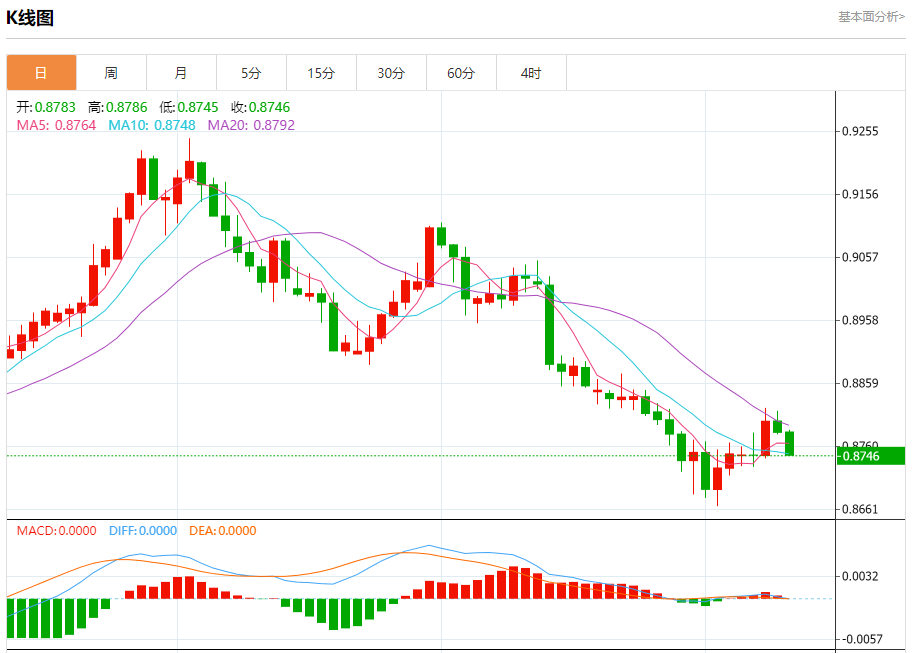Image resolution: width=913 pixels, height=653 pixels.
Task: Click the MACD value label
Action: [x=56, y=531]
